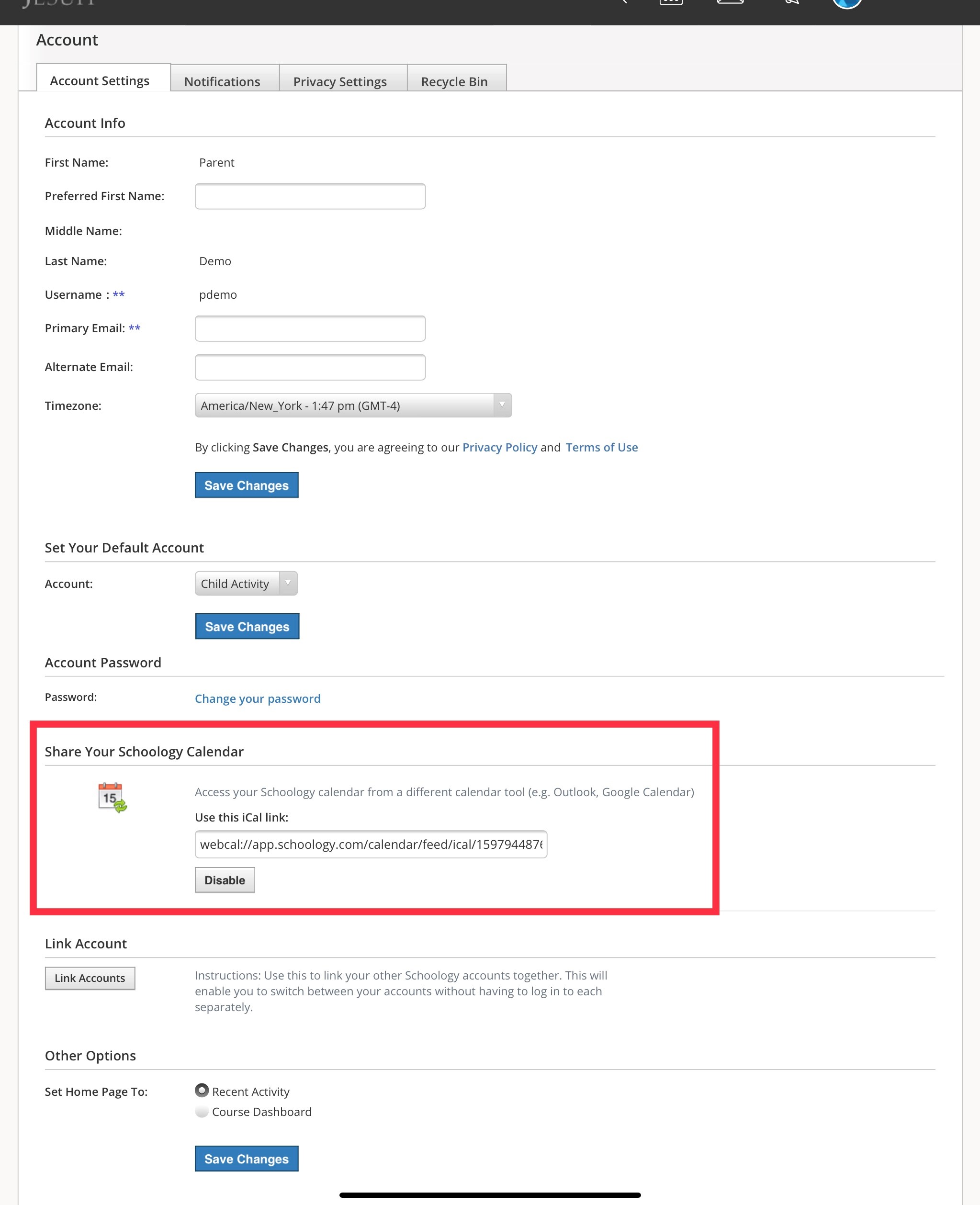Focus the Preferred First Name field

310,196
